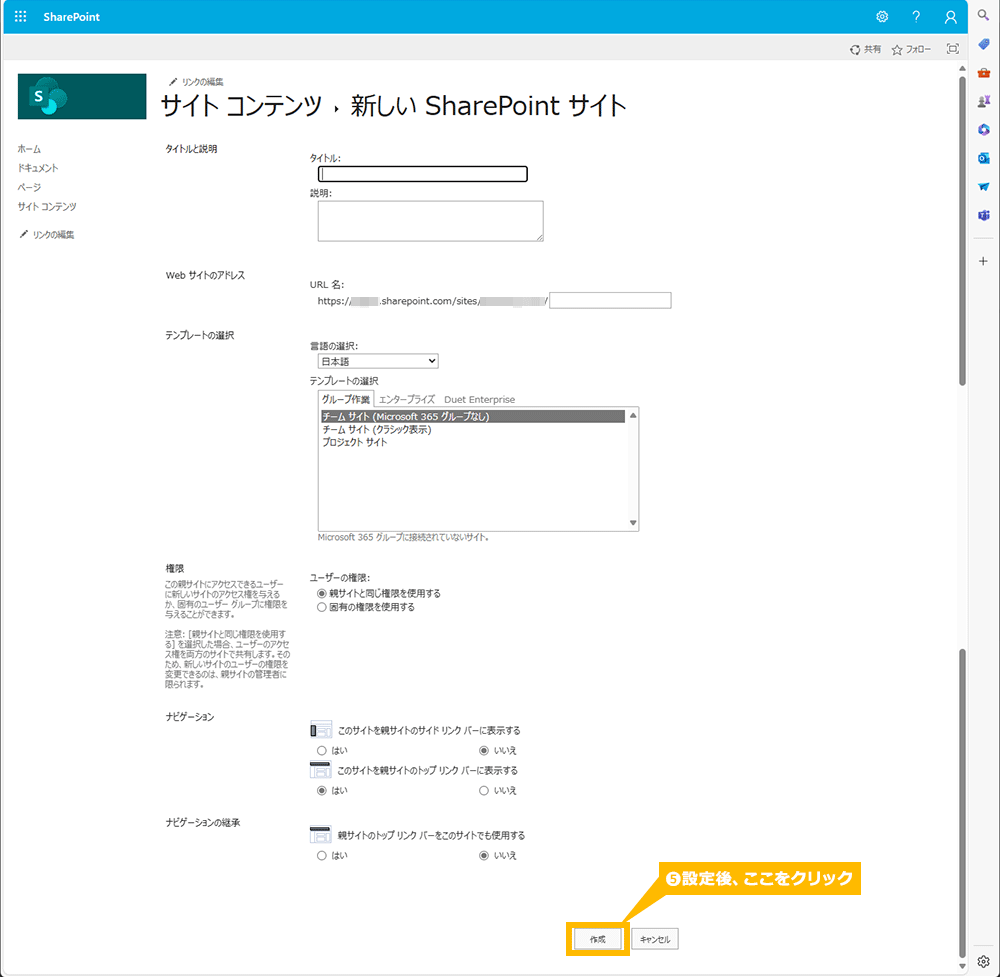The width and height of the screenshot is (1000, 977).
Task: Select いいえ for サイド リンク バー display
Action: point(484,751)
